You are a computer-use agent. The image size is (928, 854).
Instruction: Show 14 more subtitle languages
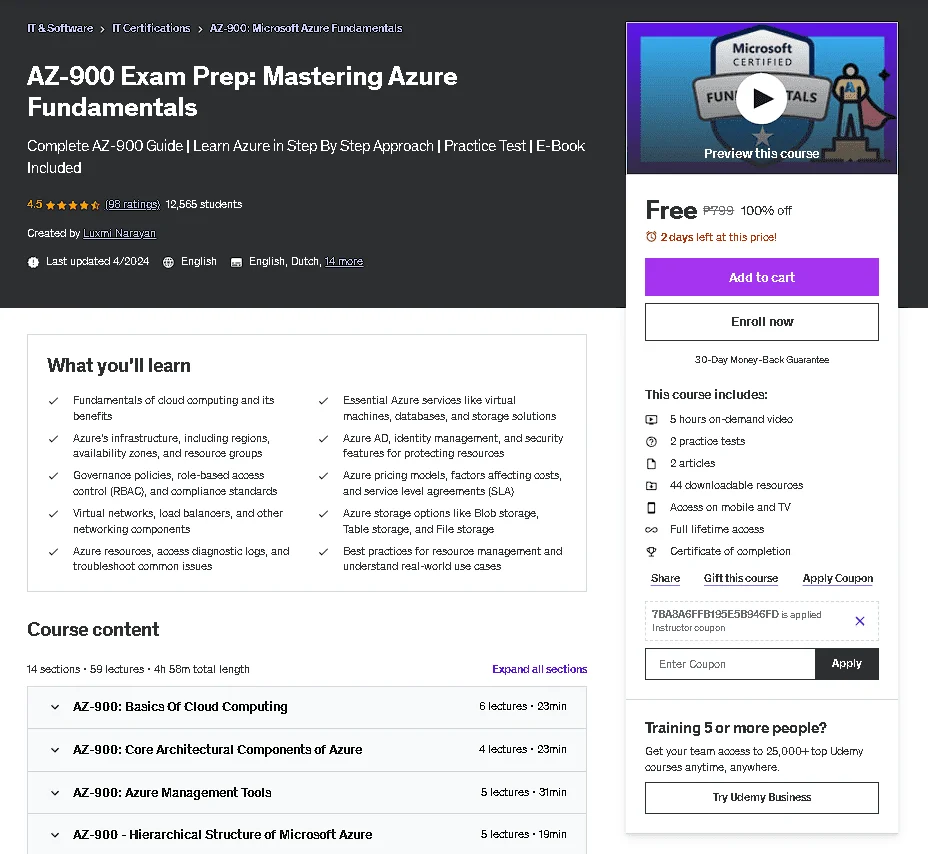[344, 261]
